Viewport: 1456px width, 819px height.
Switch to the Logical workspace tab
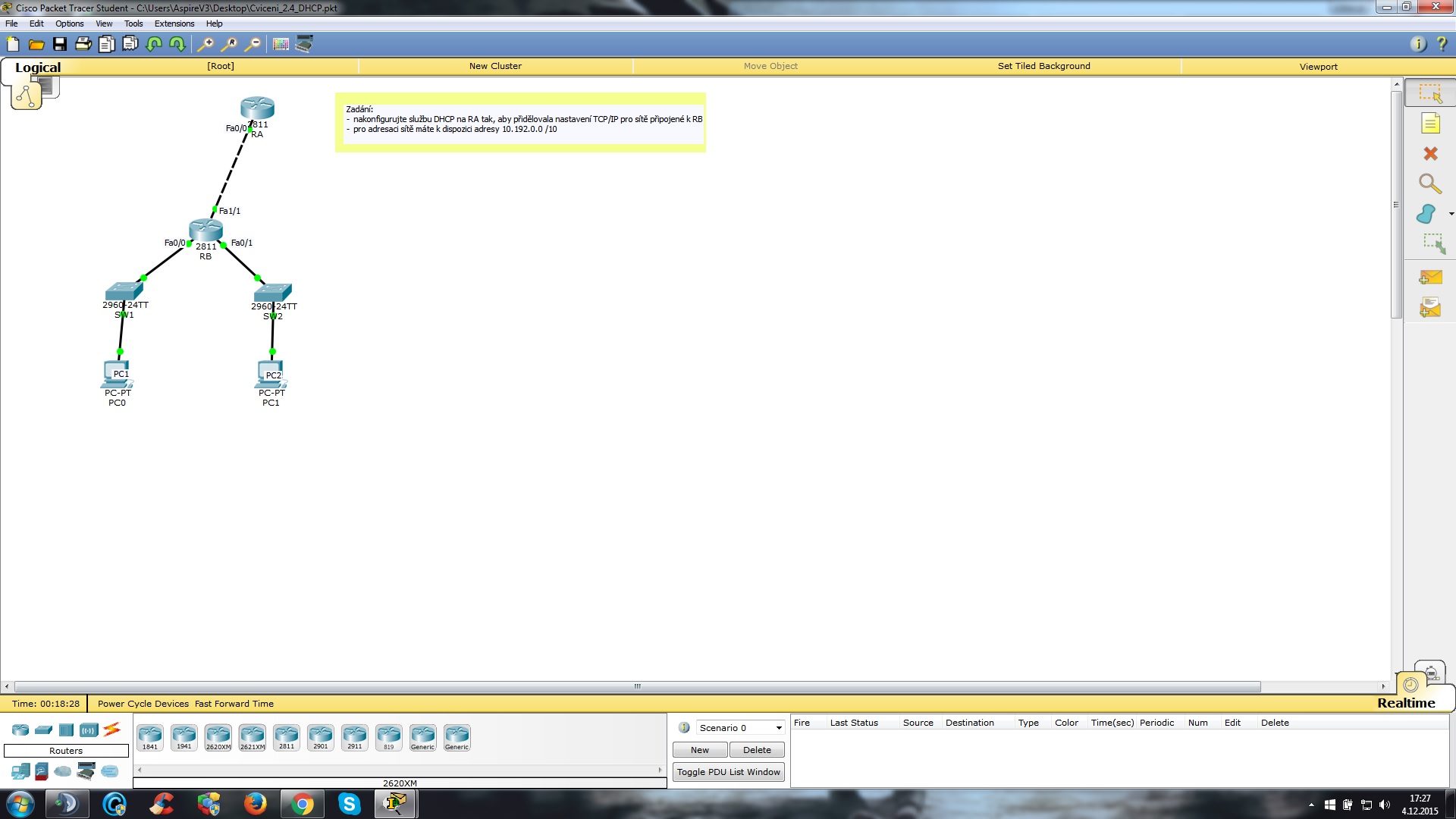[38, 67]
